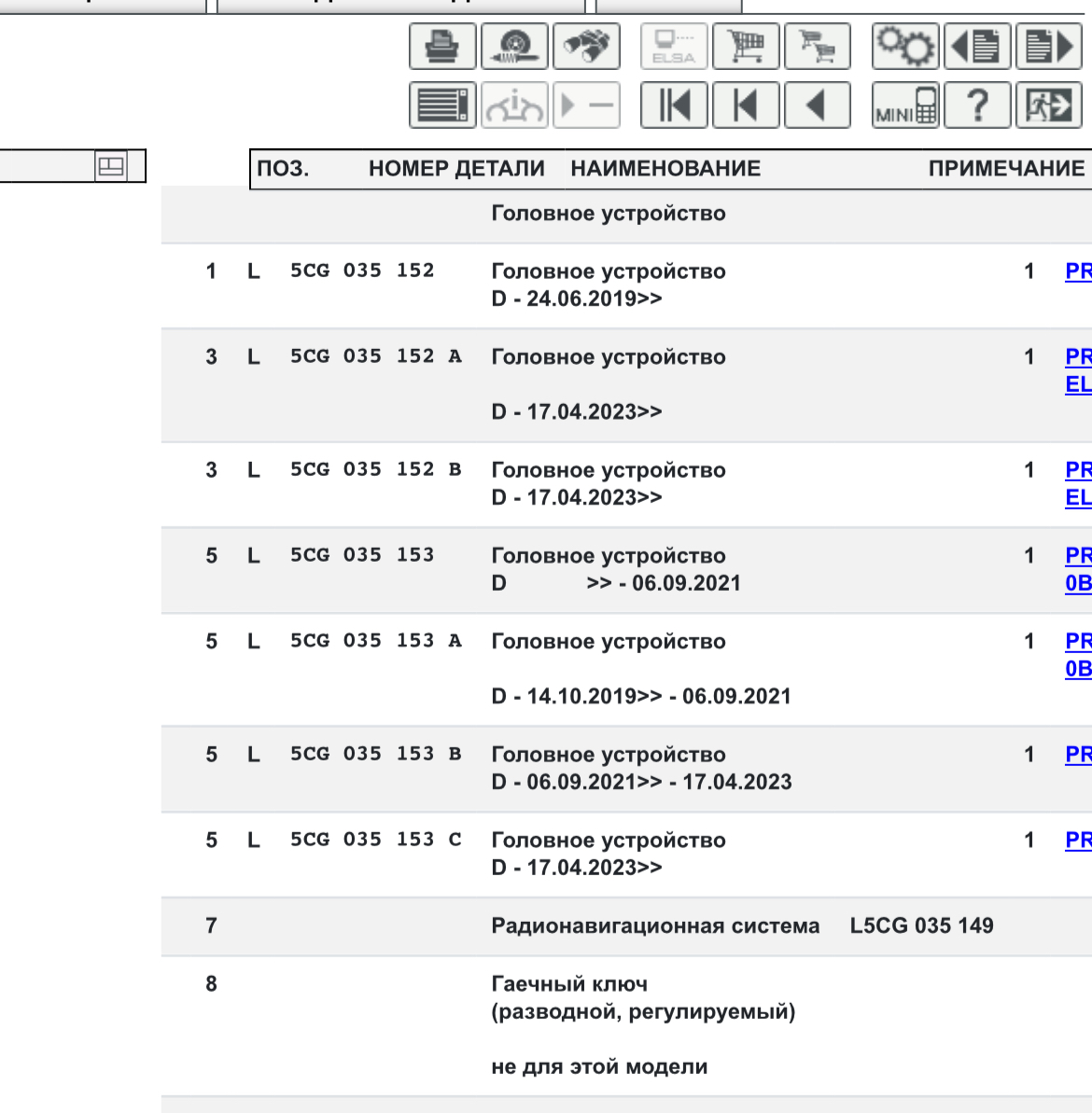
Task: Open PR link for part 5CG 035 152
Action: [x=1078, y=271]
